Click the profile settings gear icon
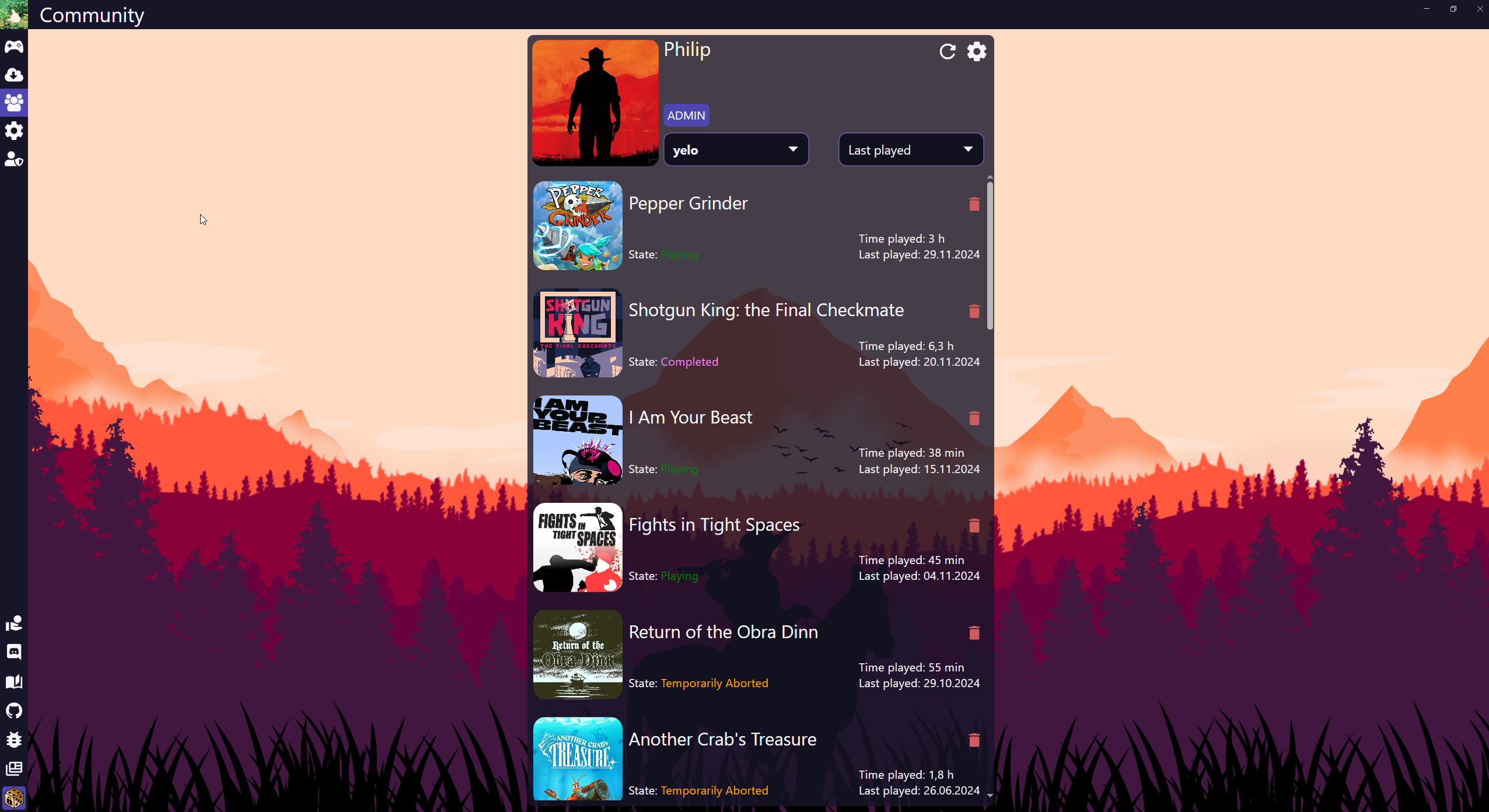 coord(977,51)
